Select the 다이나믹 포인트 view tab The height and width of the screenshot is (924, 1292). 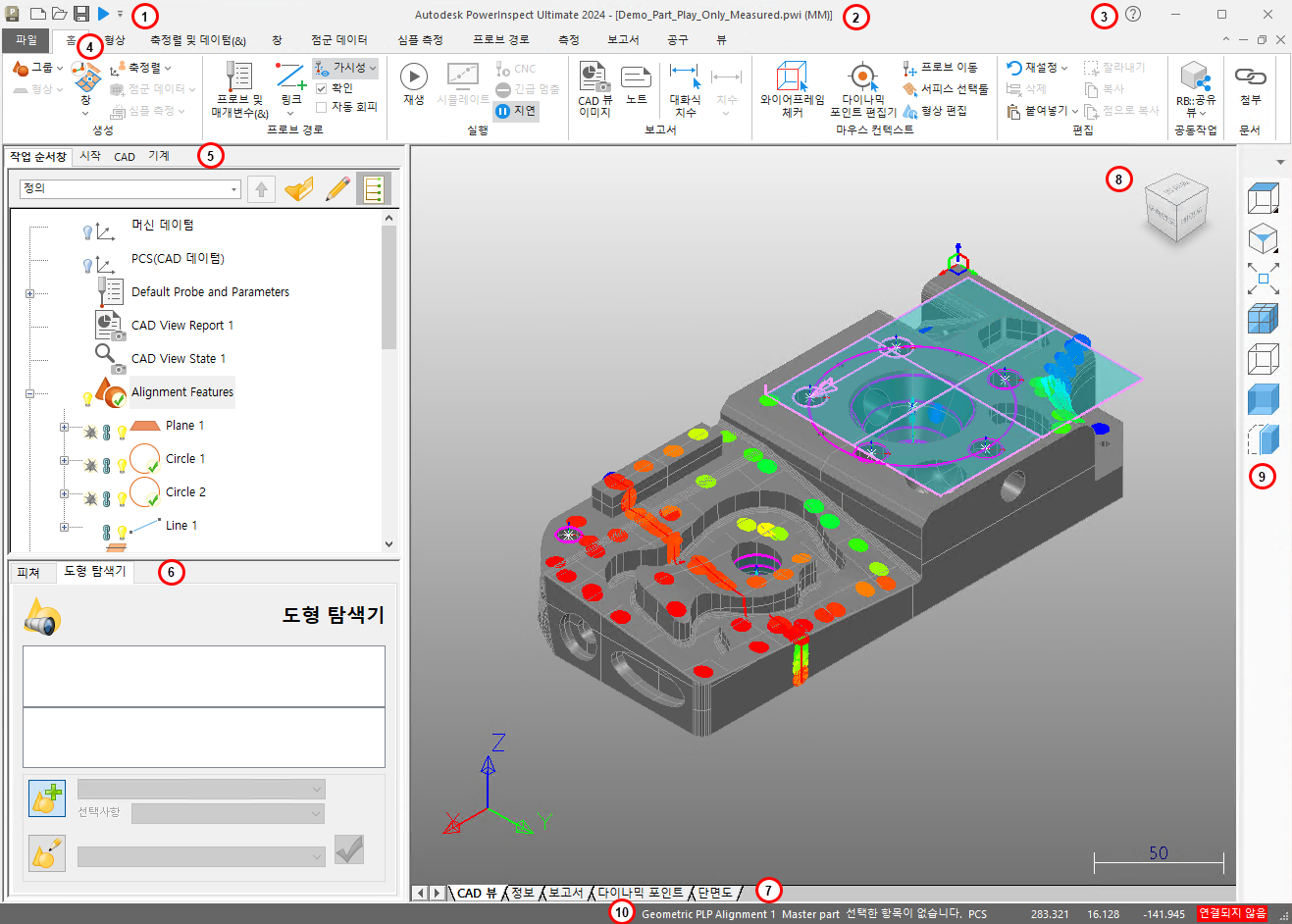pos(641,893)
